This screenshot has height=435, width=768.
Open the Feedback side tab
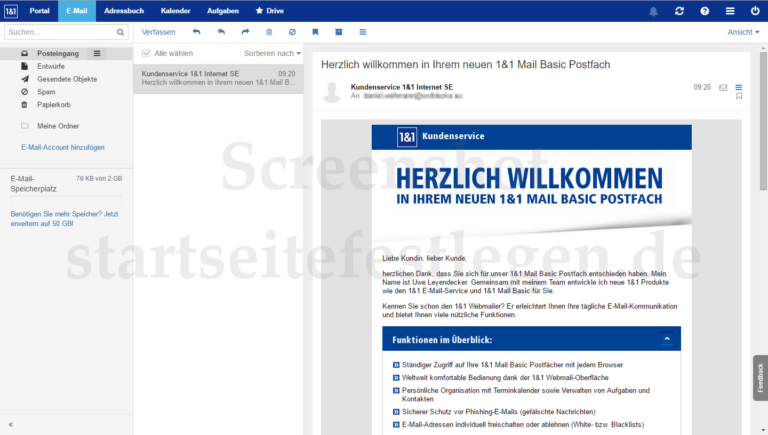coord(760,378)
